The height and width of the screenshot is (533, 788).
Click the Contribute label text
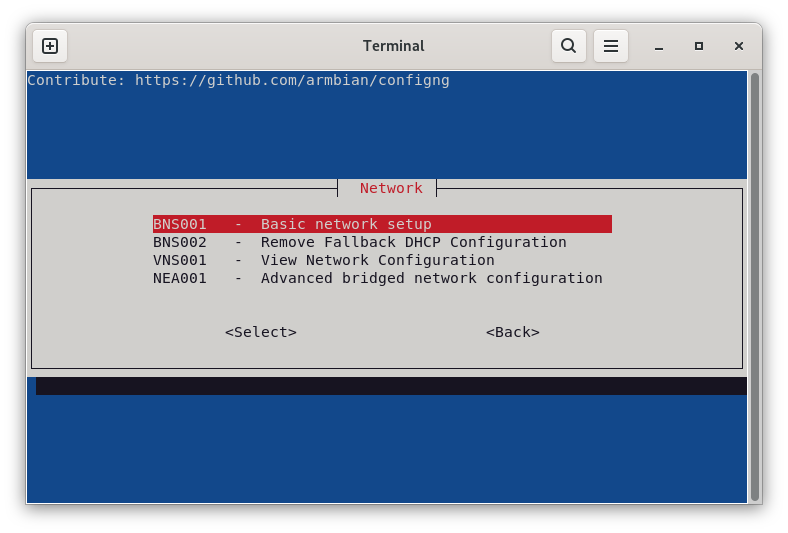click(76, 80)
